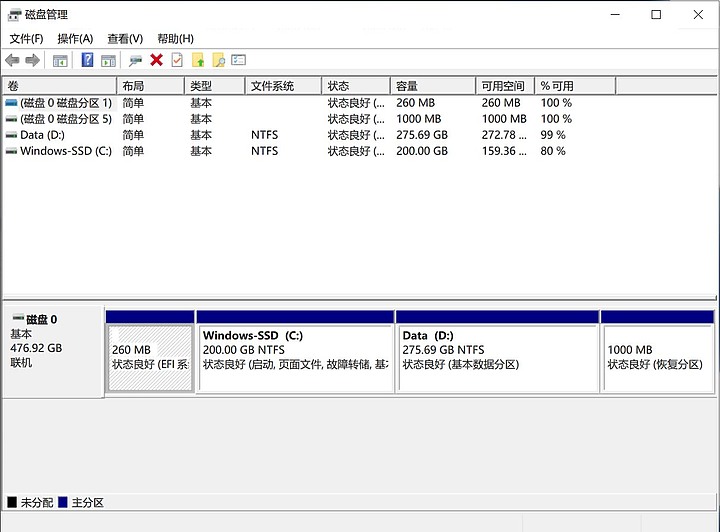This screenshot has height=532, width=720.
Task: Click the 99 % free value
Action: point(553,135)
